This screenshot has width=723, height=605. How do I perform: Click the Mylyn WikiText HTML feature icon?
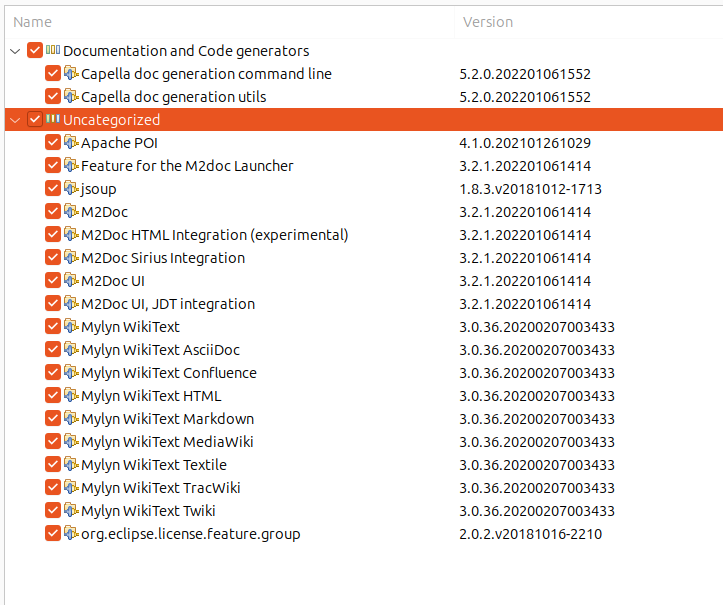pyautogui.click(x=71, y=395)
